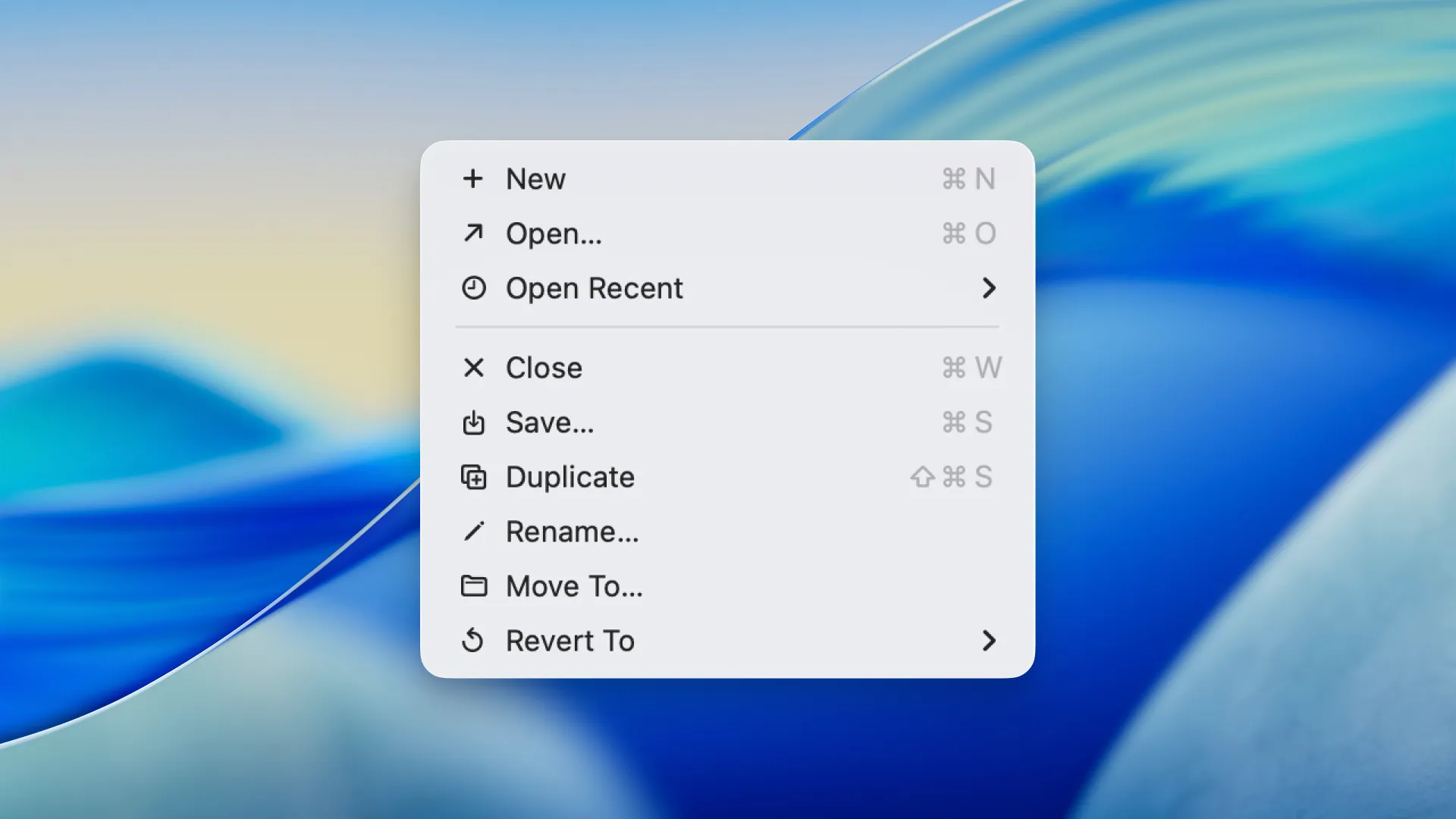This screenshot has height=819, width=1456.
Task: Choose the New menu item
Action: [535, 179]
